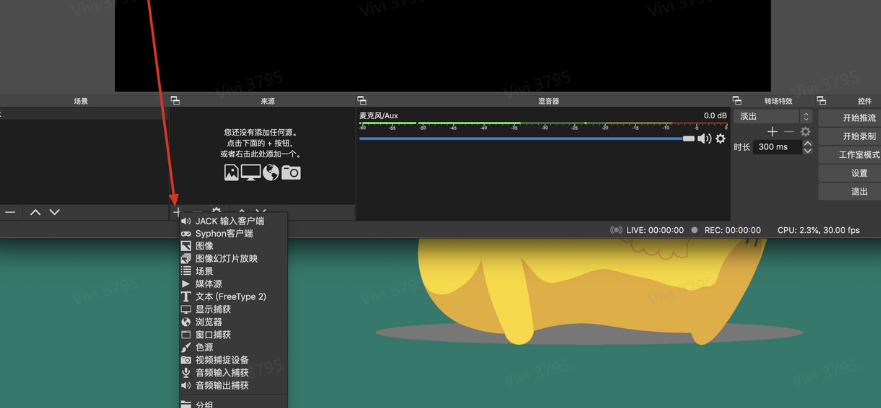Click 开始录制 to start recording
This screenshot has height=408, width=881.
pos(850,136)
